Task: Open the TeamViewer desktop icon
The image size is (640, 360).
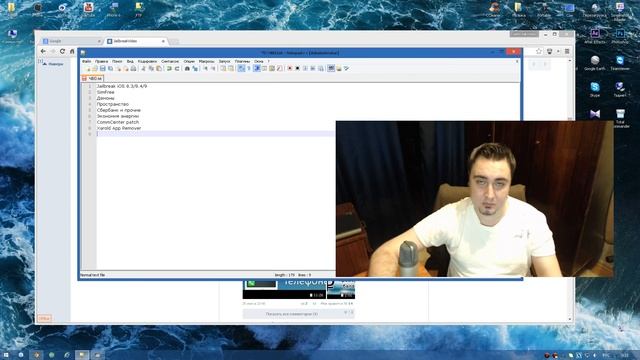Action: pos(620,62)
